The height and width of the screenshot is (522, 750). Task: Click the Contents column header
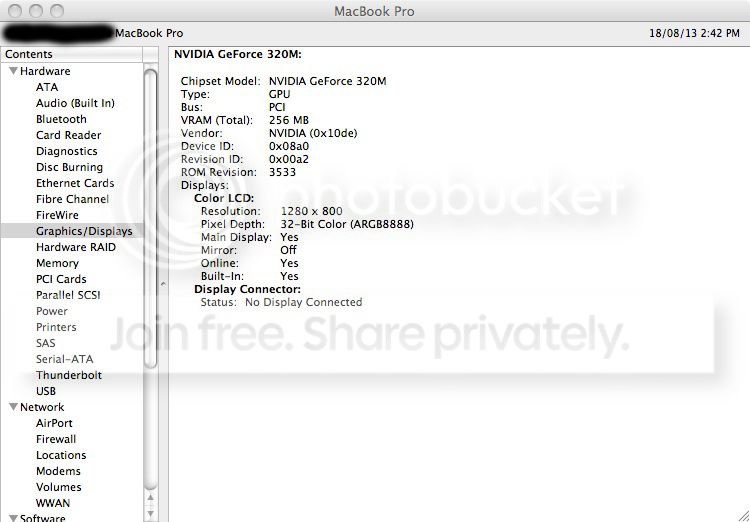[x=71, y=55]
